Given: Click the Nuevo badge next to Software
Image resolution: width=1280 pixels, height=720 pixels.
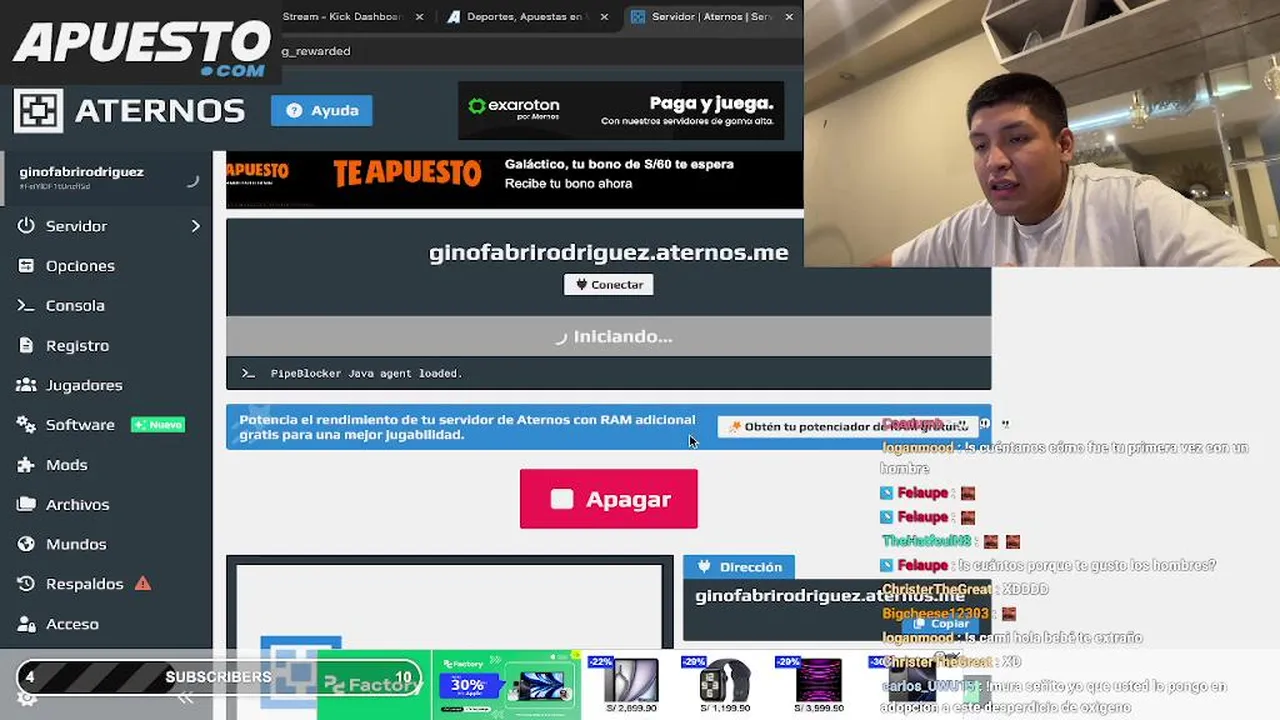Looking at the screenshot, I should click(x=158, y=425).
